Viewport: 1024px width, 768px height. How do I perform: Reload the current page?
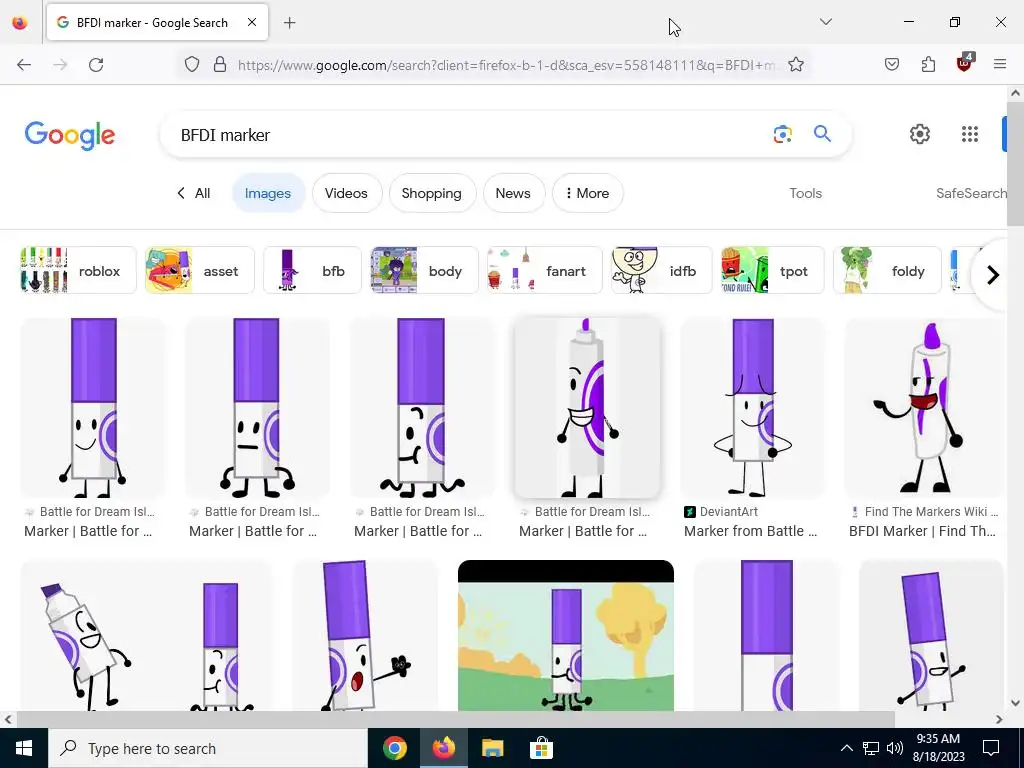tap(96, 64)
